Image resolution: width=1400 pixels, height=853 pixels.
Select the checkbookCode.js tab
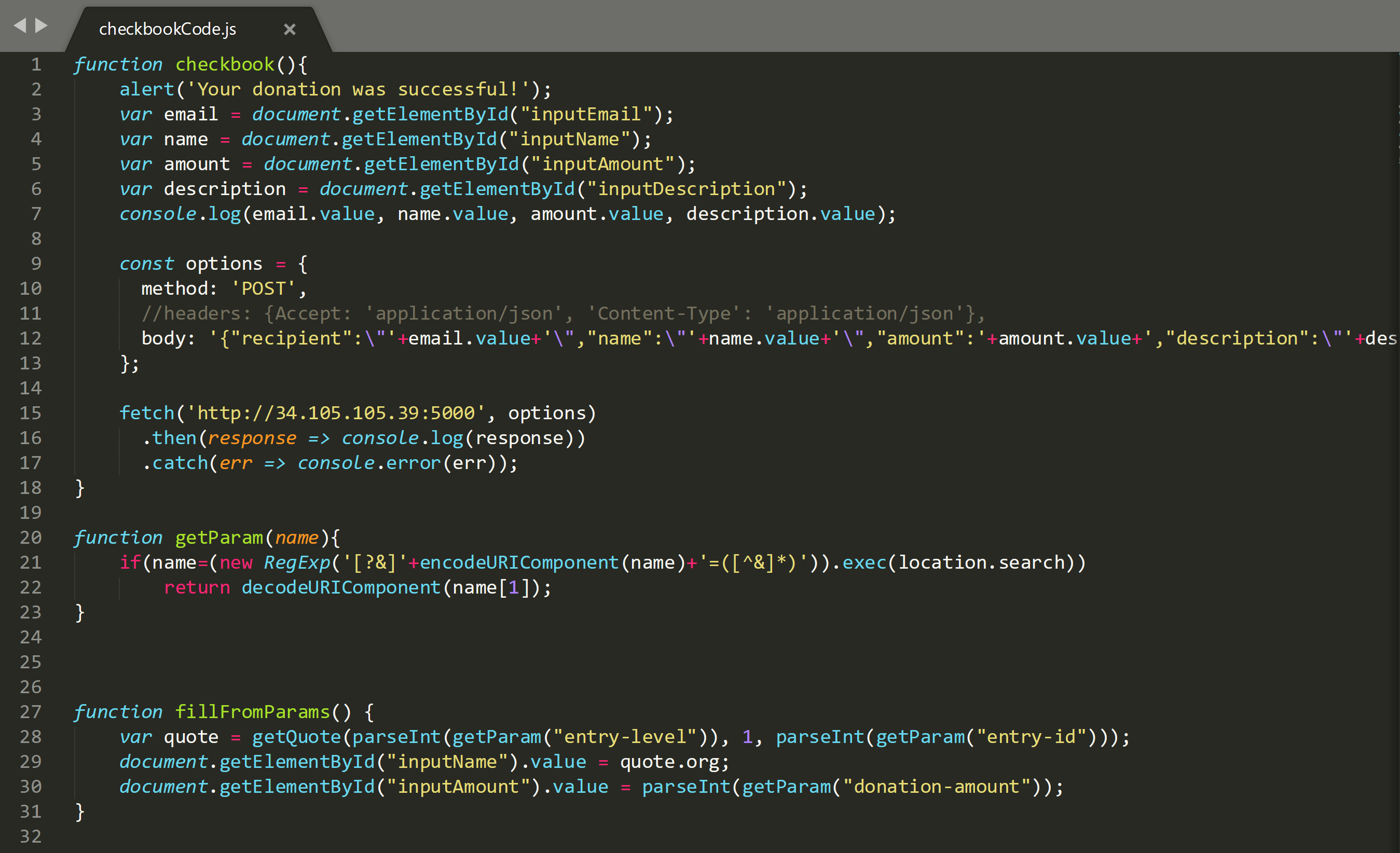tap(168, 30)
